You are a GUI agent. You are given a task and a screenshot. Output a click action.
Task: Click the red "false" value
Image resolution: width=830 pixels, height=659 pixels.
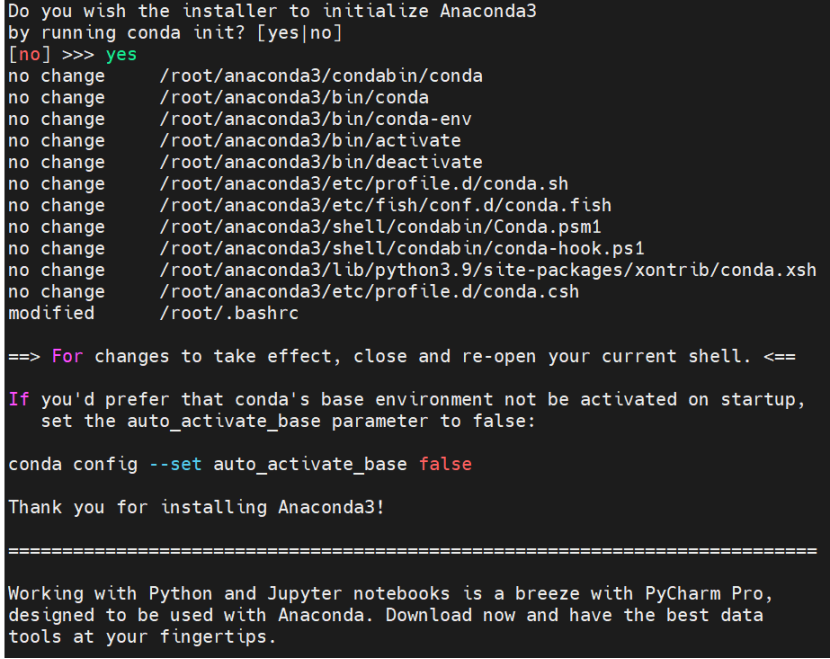click(x=445, y=464)
